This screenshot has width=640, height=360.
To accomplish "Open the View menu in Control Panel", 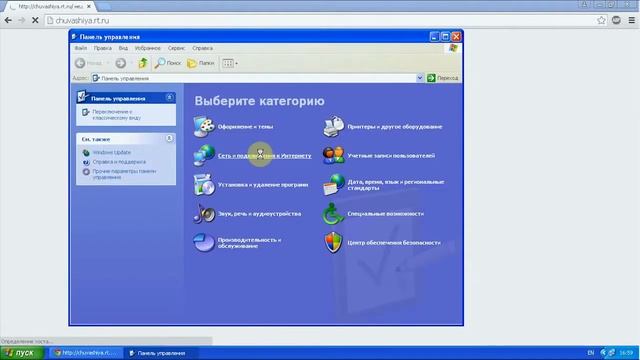I will 123,48.
